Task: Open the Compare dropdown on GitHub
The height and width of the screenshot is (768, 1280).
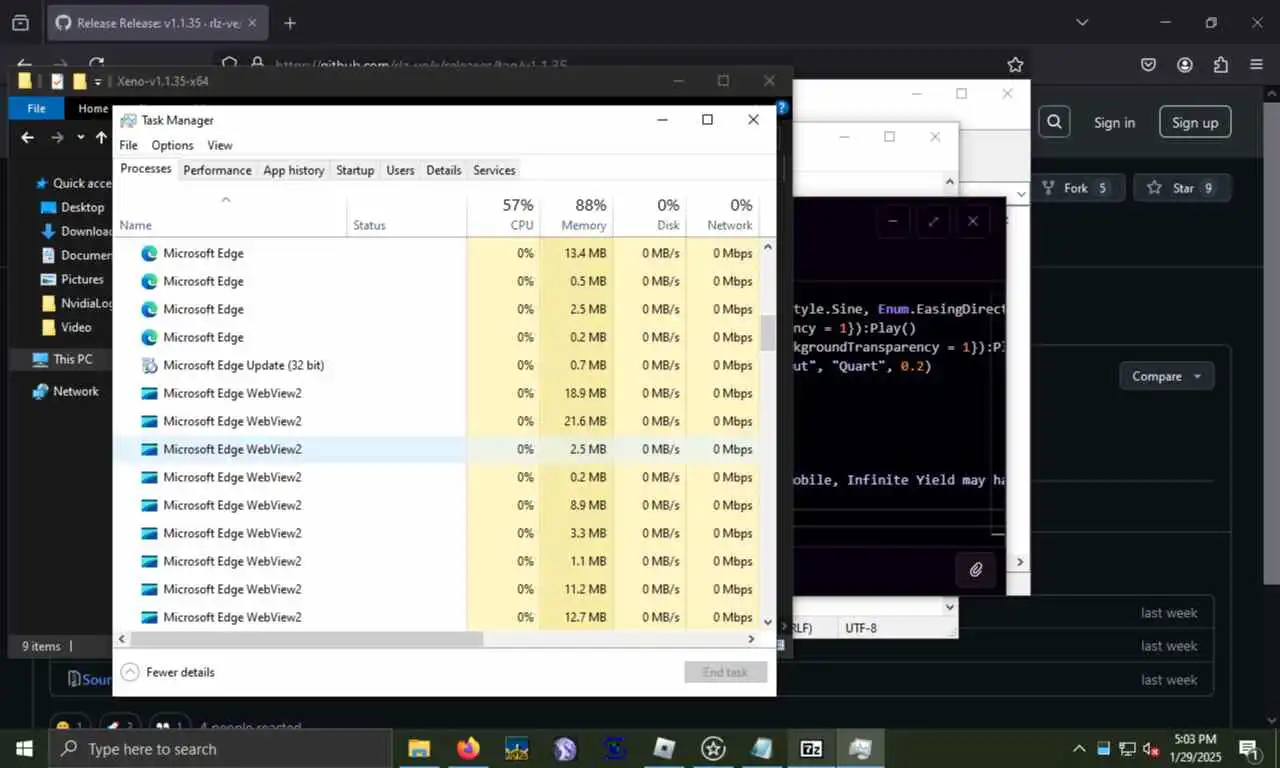Action: pos(1167,376)
